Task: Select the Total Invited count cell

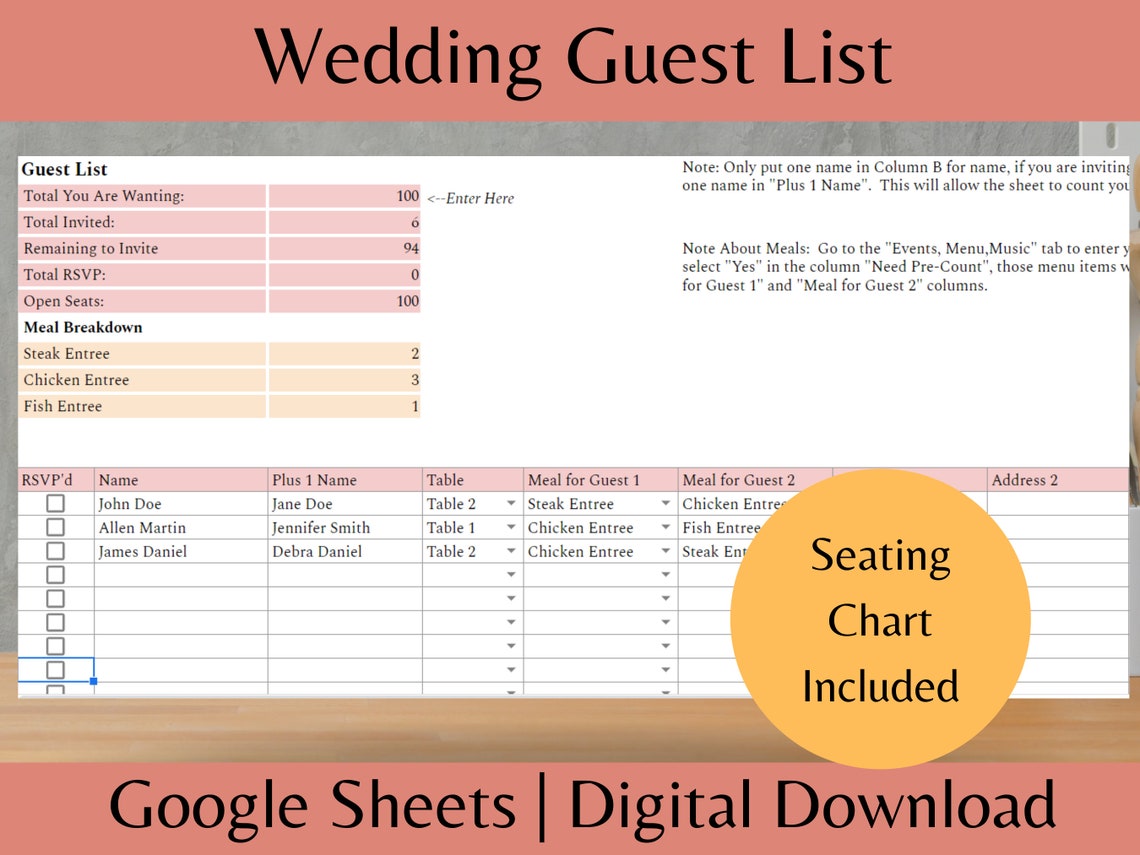Action: click(x=343, y=222)
